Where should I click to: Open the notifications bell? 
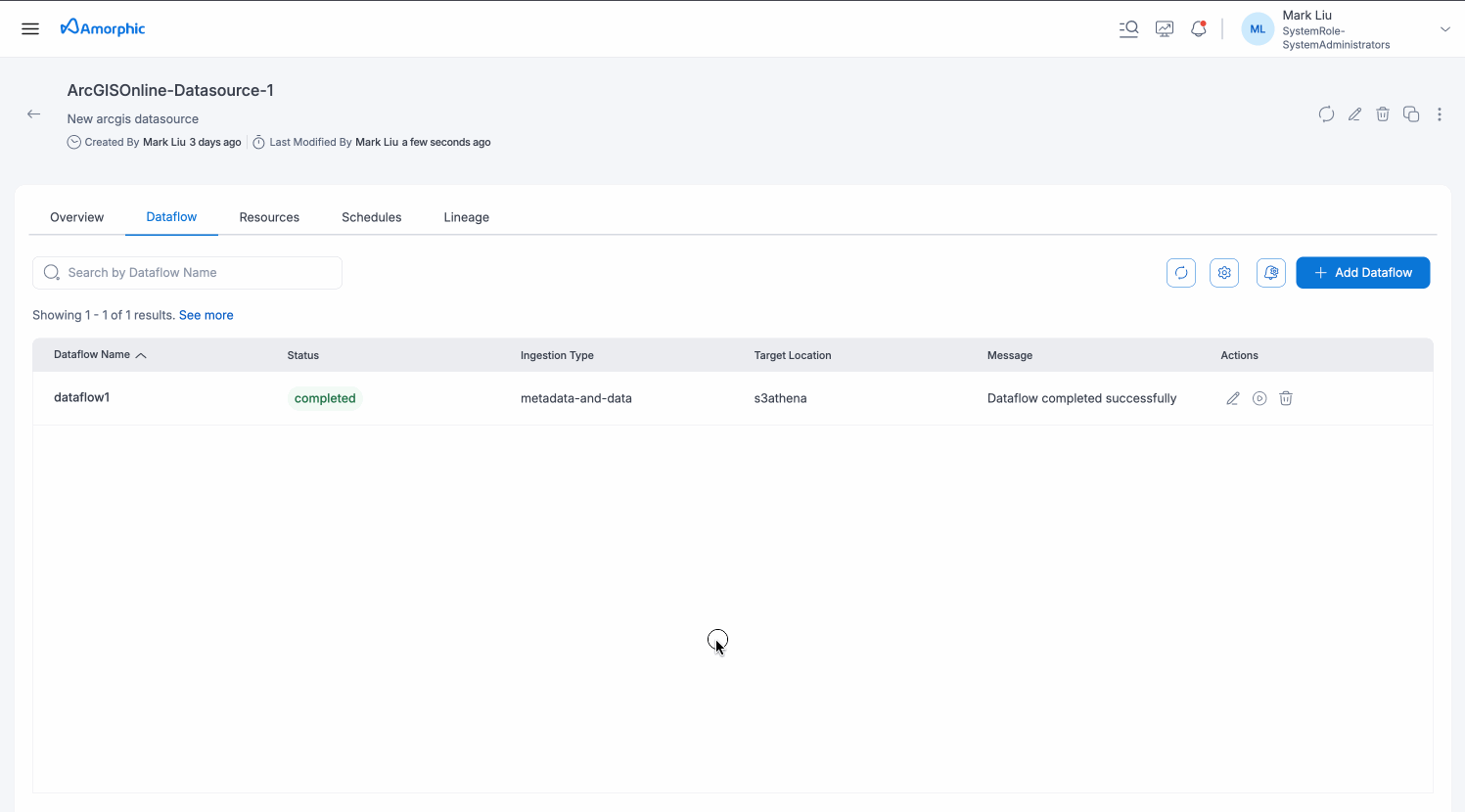coord(1199,28)
